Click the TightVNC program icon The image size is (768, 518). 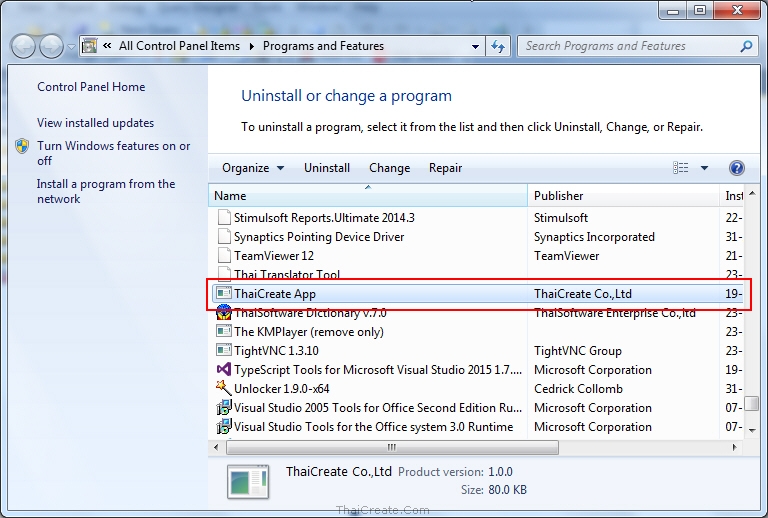(224, 351)
